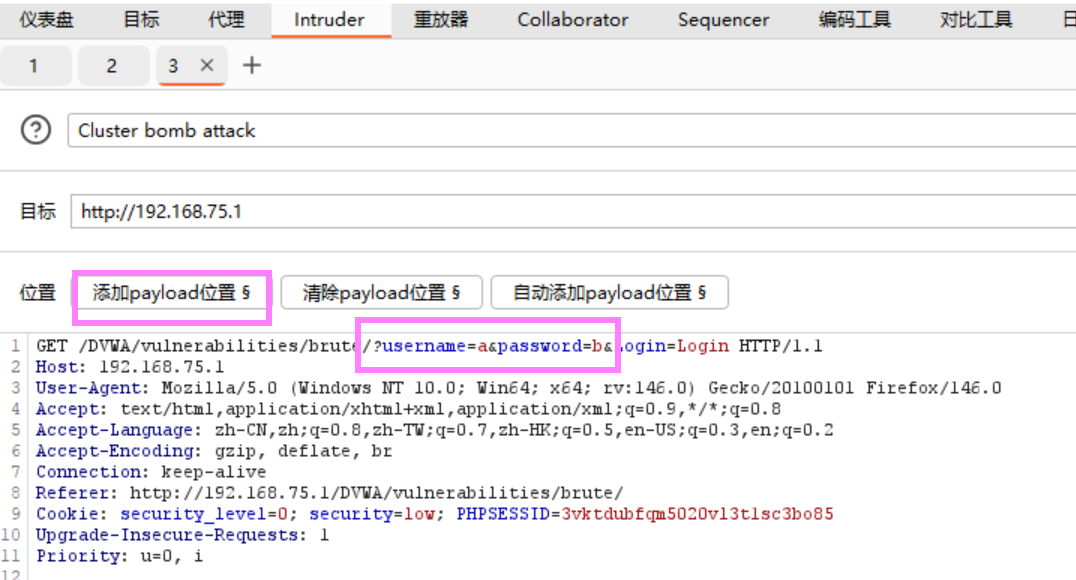Click the Login value in request line

[703, 346]
